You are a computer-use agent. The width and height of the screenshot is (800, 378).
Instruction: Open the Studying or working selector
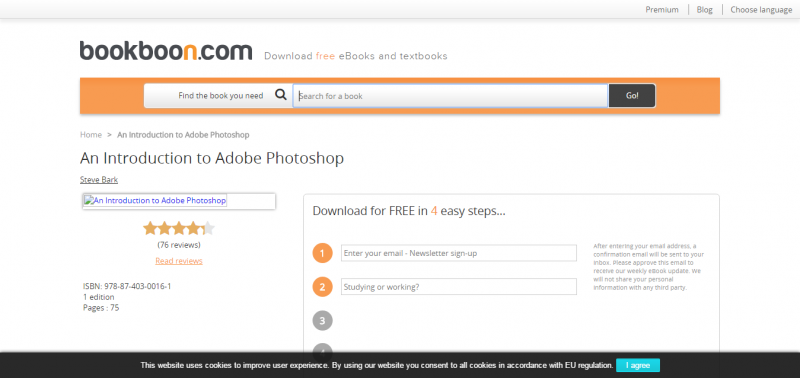459,287
